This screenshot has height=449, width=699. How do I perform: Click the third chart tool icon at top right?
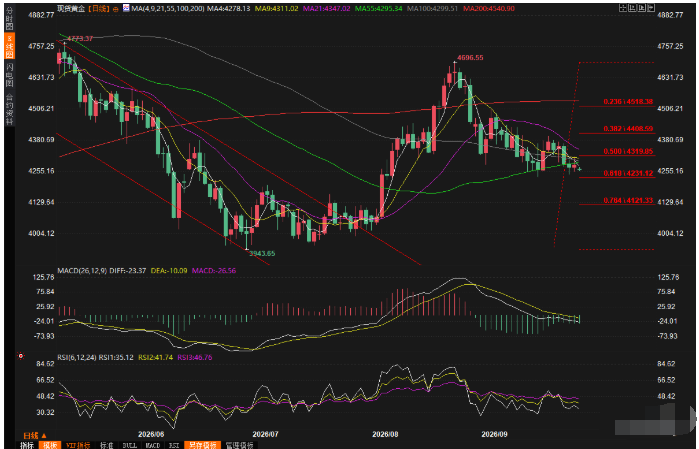pyautogui.click(x=642, y=8)
